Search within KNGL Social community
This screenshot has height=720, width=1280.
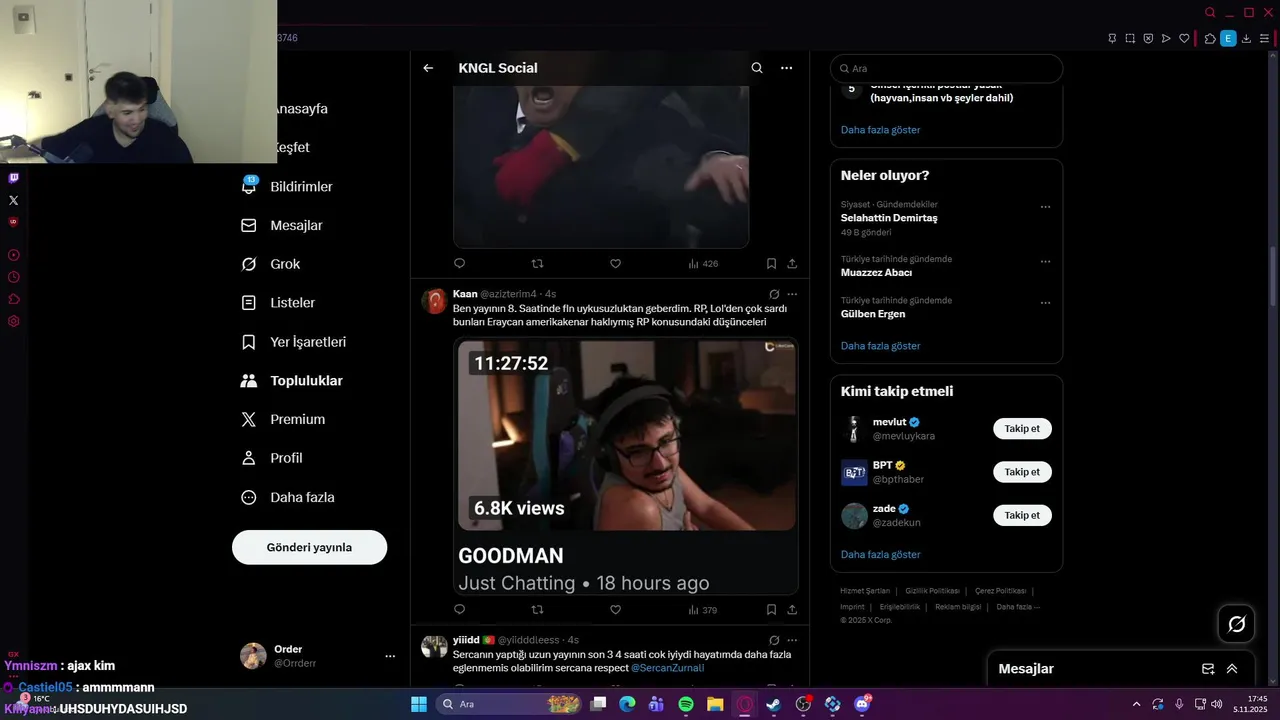pyautogui.click(x=757, y=68)
